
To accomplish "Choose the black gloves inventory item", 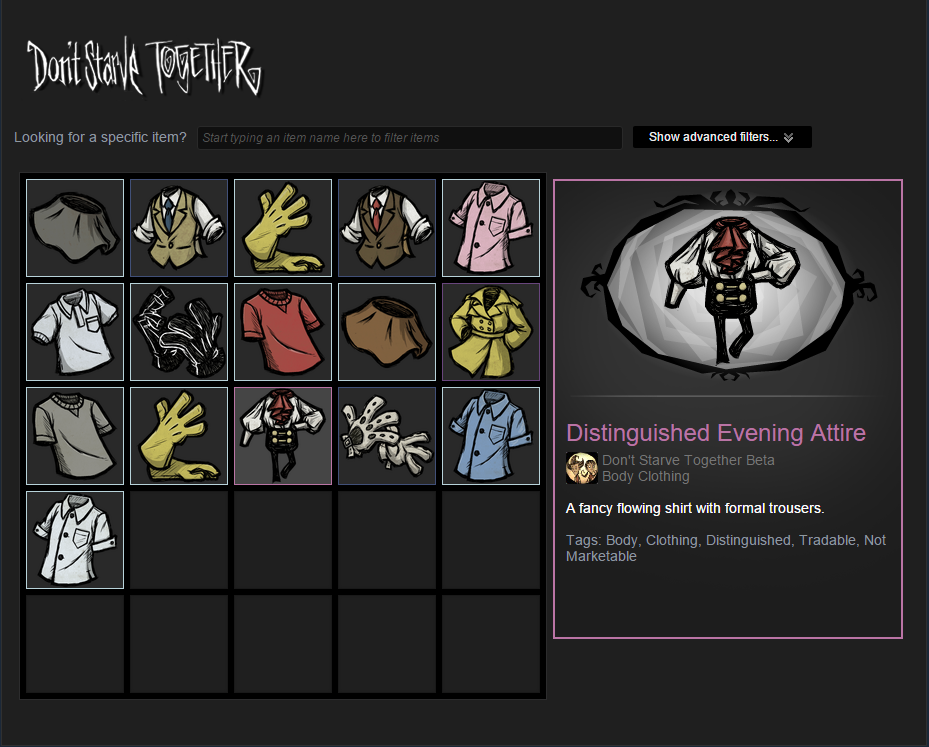I will pyautogui.click(x=179, y=332).
